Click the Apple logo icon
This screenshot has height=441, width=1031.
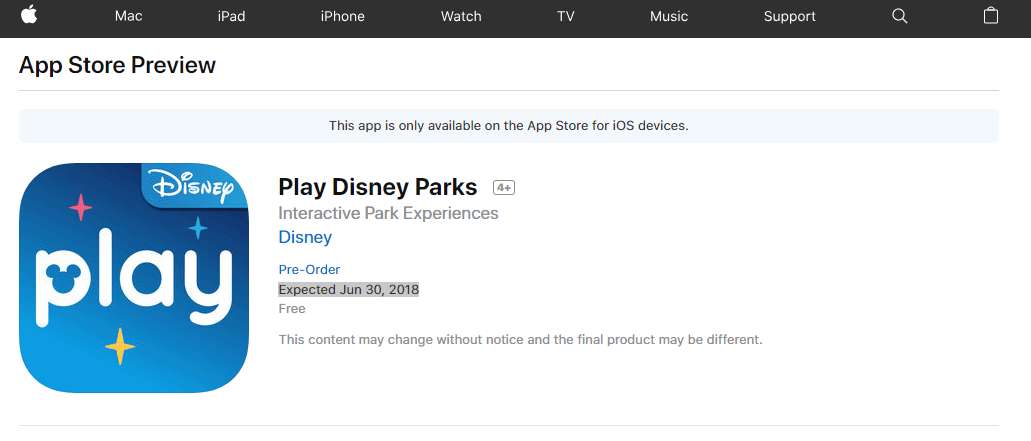[29, 16]
